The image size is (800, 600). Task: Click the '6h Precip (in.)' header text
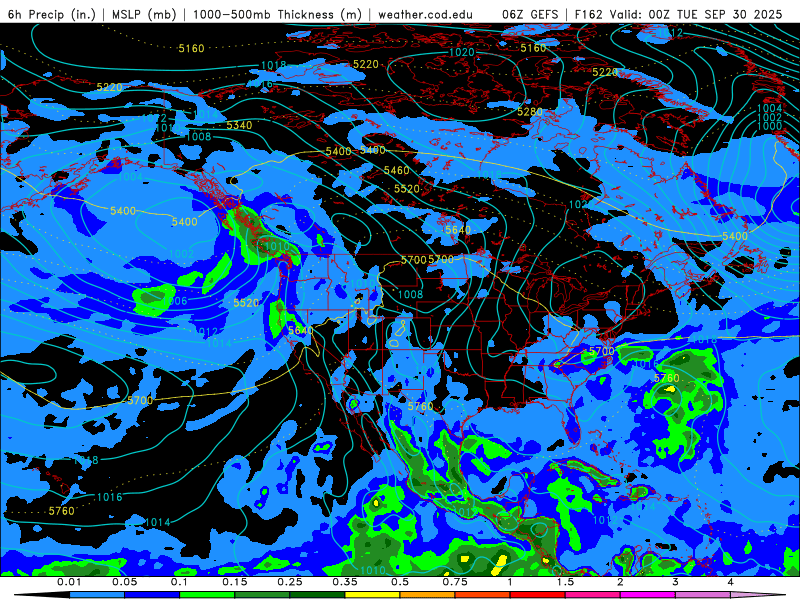tap(52, 14)
